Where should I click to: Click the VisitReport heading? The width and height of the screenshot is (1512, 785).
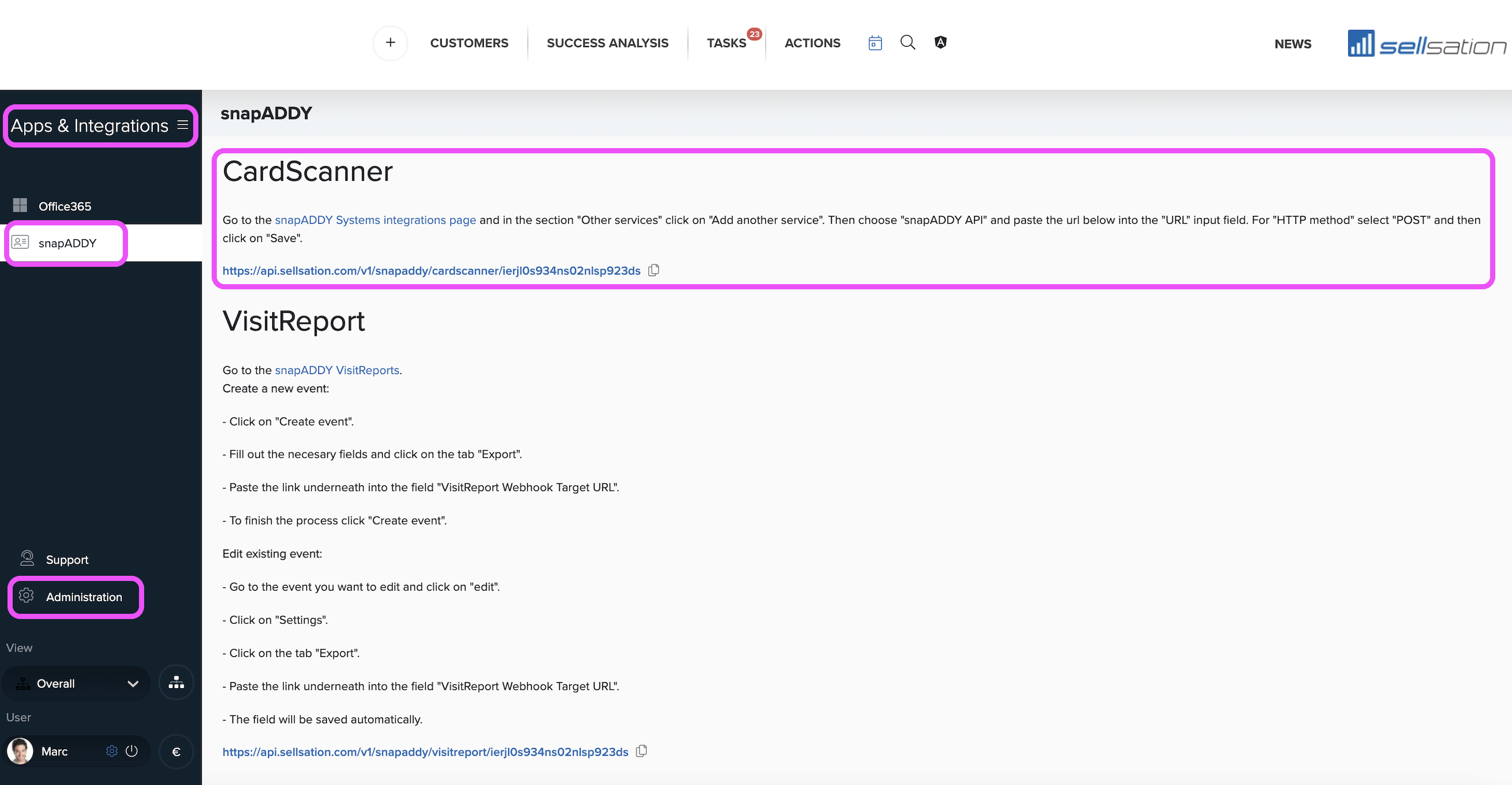tap(294, 321)
